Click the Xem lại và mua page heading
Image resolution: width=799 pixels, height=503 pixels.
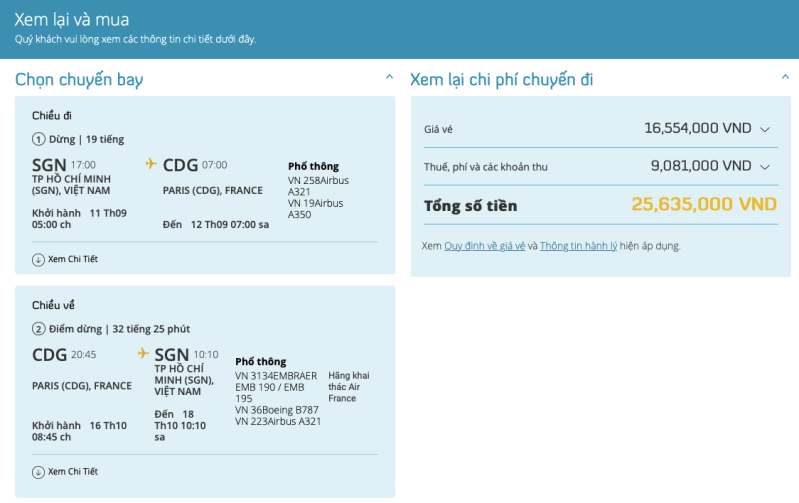point(71,19)
